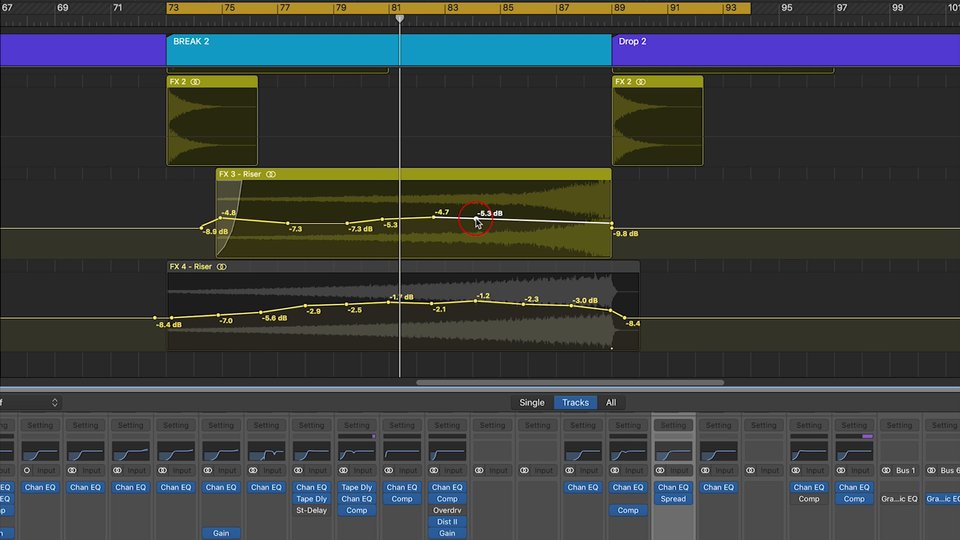
Task: Click the yellow cycle range in the ruler
Action: (x=459, y=8)
